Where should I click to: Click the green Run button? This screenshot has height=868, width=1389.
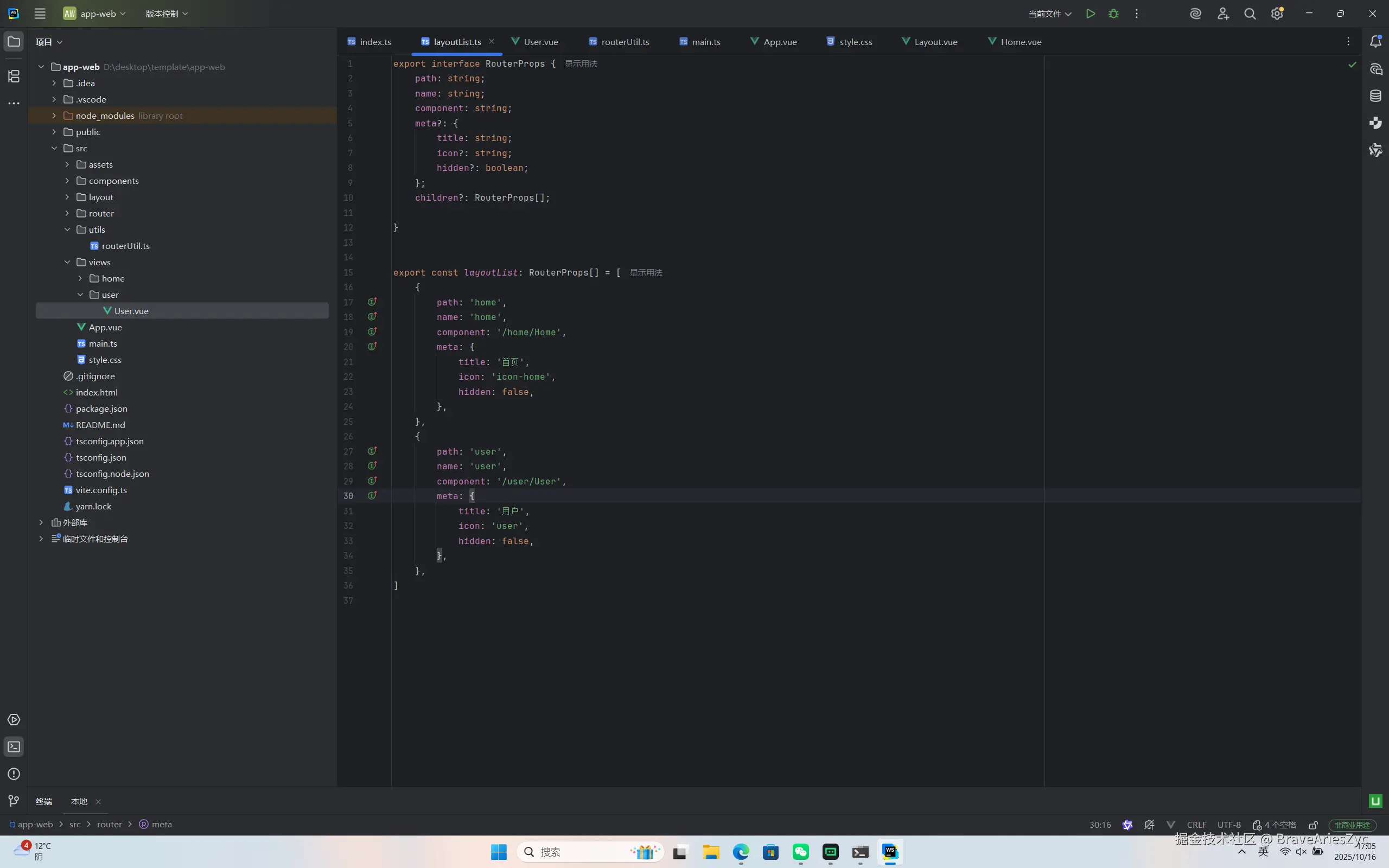point(1090,14)
